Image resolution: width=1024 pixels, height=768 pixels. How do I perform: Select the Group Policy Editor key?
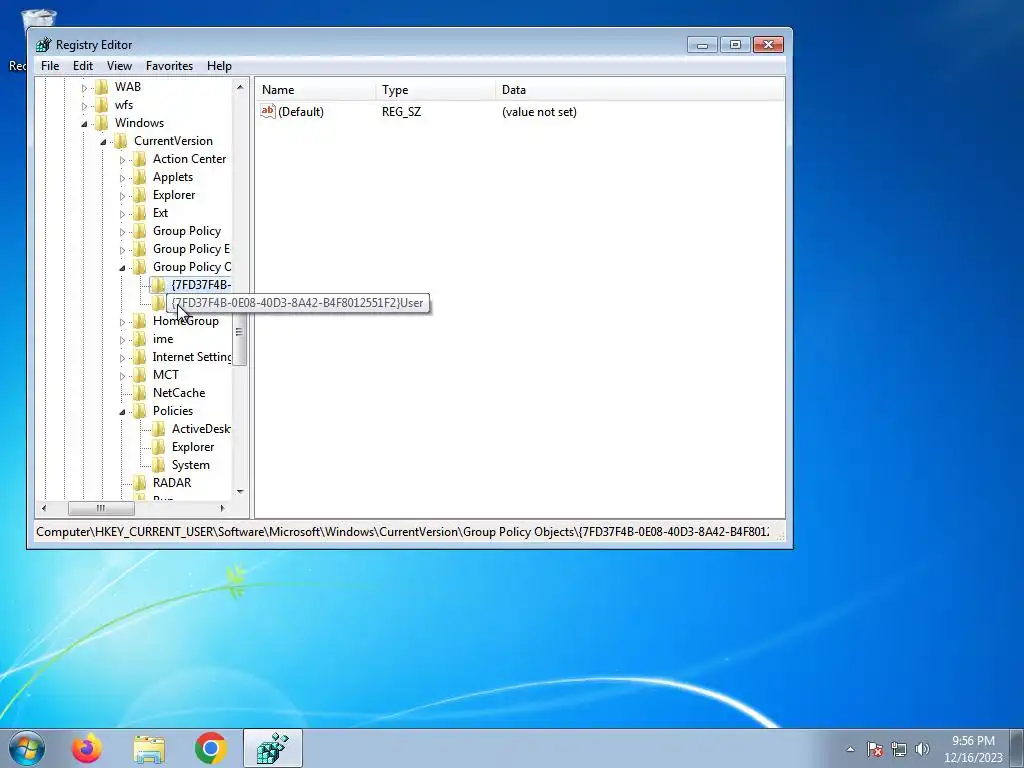(x=191, y=249)
